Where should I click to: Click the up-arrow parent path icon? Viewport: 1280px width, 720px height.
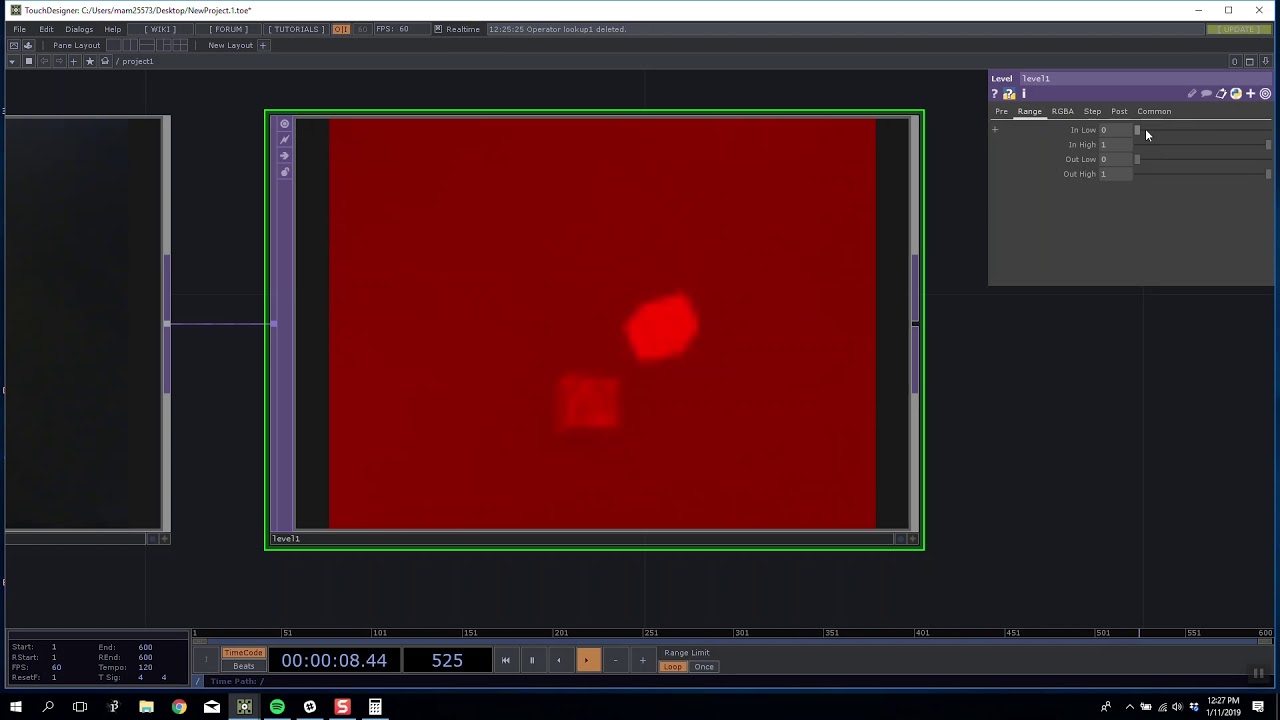(x=105, y=61)
